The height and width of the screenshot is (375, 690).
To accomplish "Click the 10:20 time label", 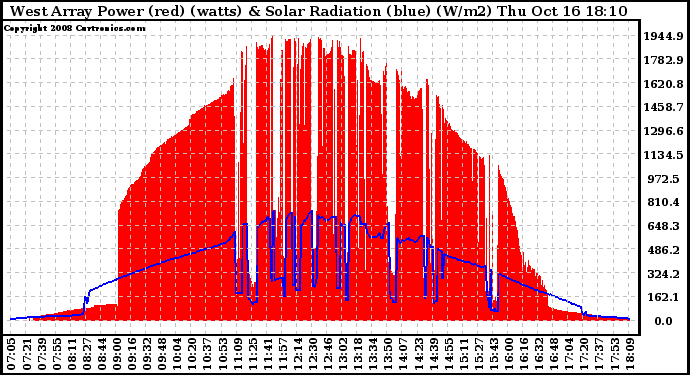I will 192,354.
